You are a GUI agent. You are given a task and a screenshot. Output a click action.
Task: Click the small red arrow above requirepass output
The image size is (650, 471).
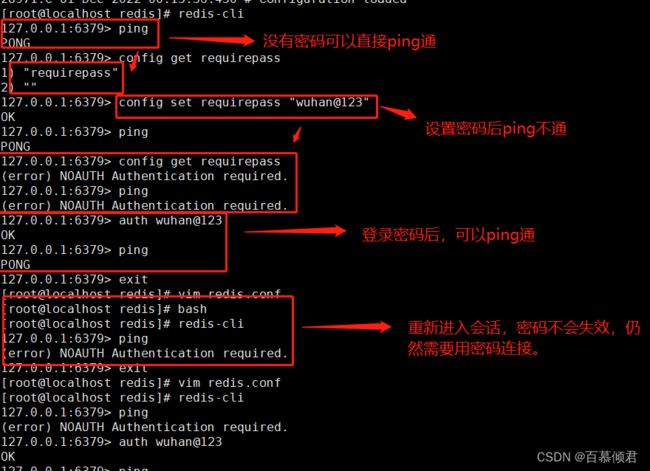(x=133, y=62)
